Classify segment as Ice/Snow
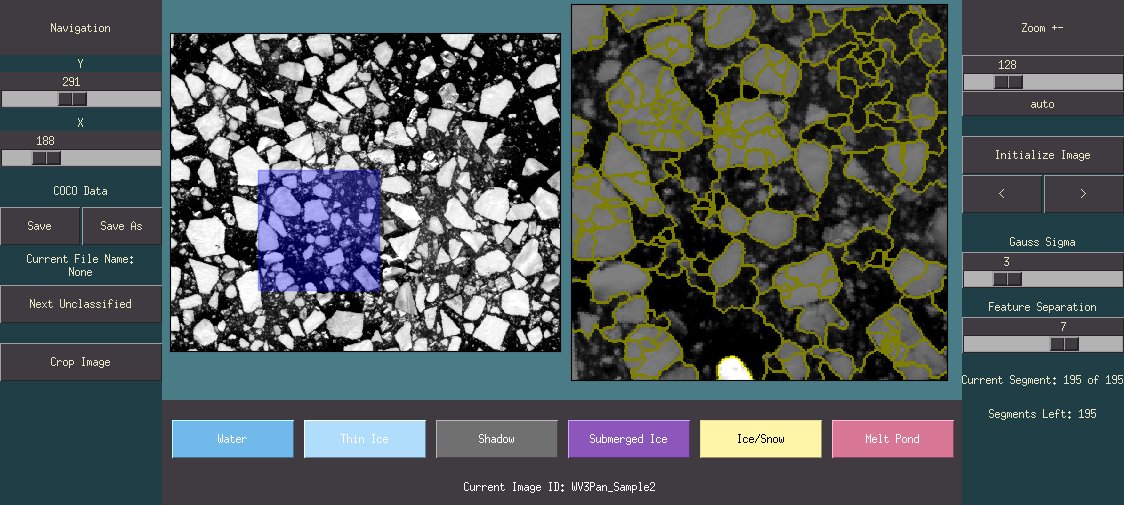 761,439
